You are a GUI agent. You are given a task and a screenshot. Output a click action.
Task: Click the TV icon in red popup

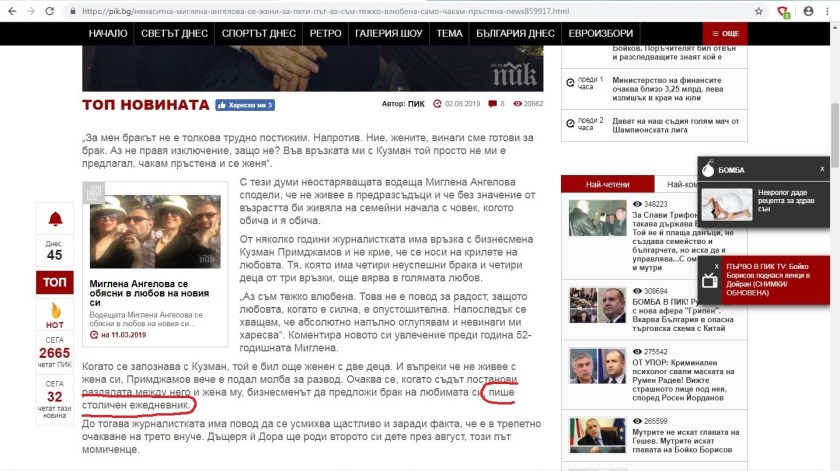click(x=708, y=270)
